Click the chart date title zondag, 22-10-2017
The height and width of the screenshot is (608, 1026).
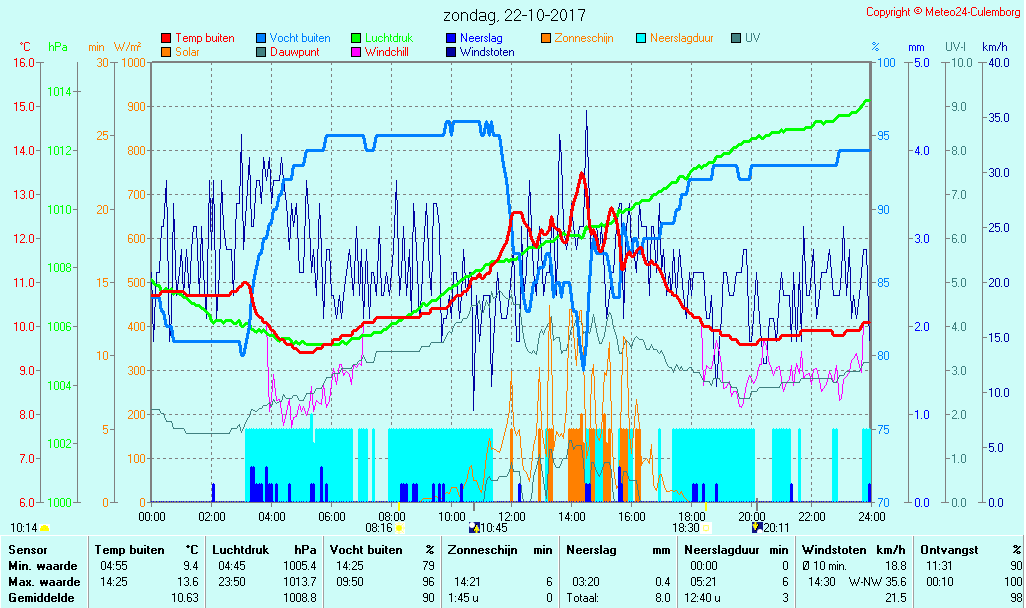point(514,16)
